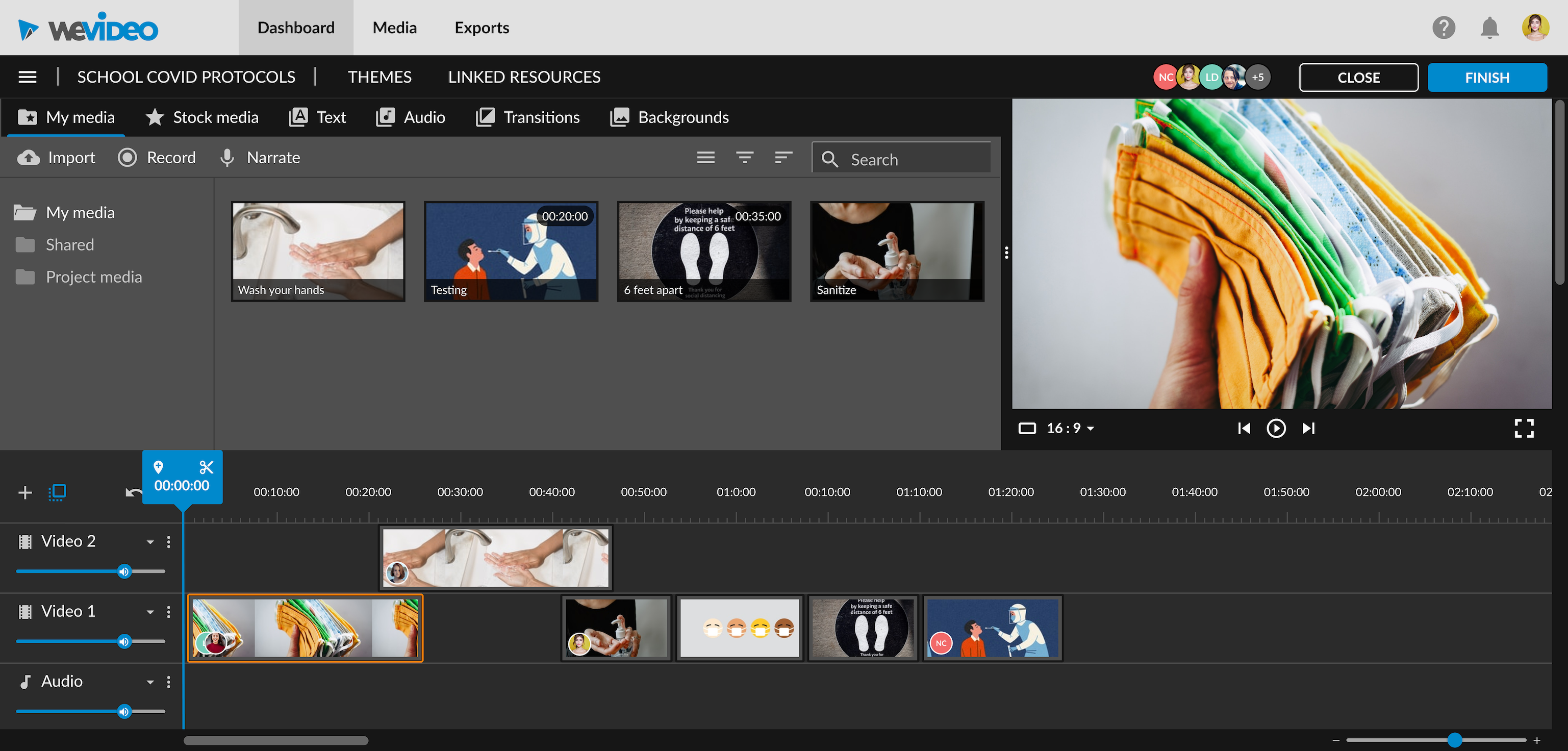Select the Sanitize media thumbnail

[897, 251]
